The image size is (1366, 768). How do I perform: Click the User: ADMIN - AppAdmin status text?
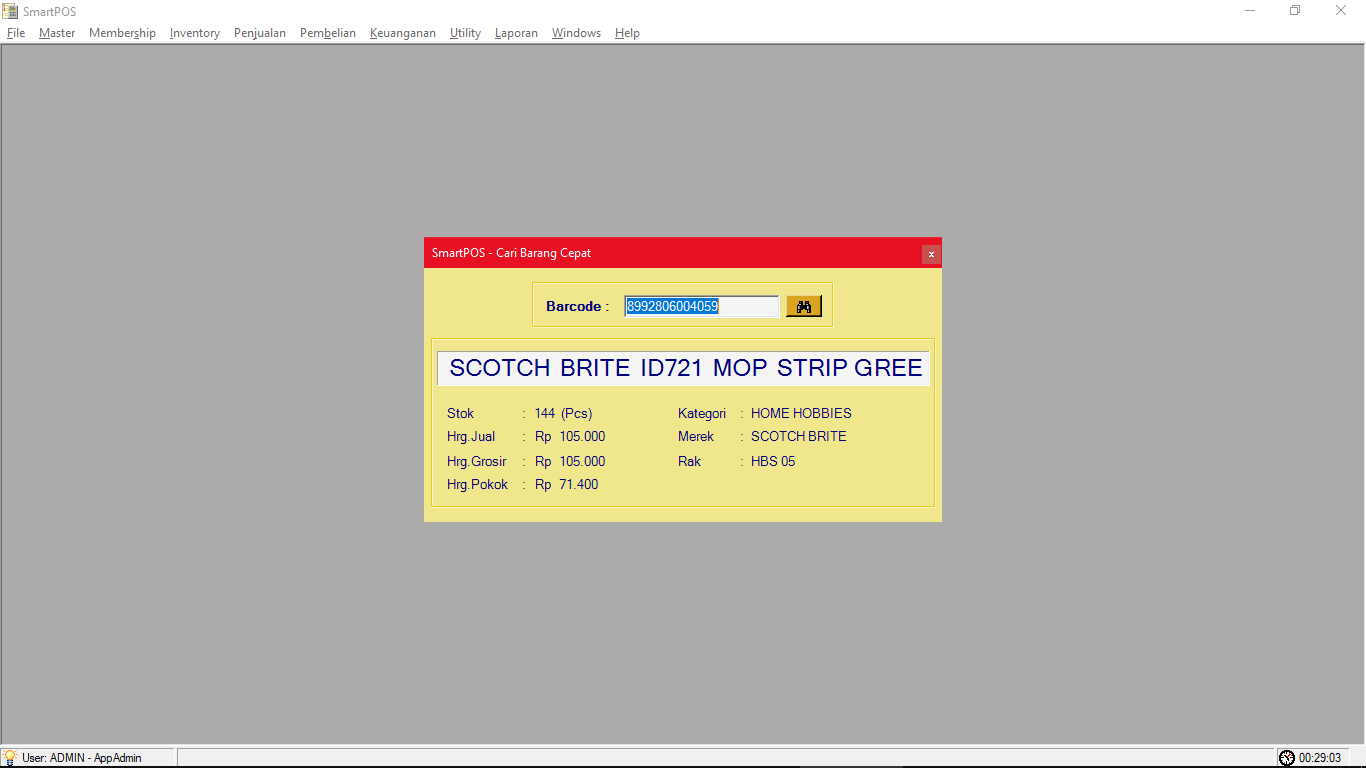click(82, 758)
